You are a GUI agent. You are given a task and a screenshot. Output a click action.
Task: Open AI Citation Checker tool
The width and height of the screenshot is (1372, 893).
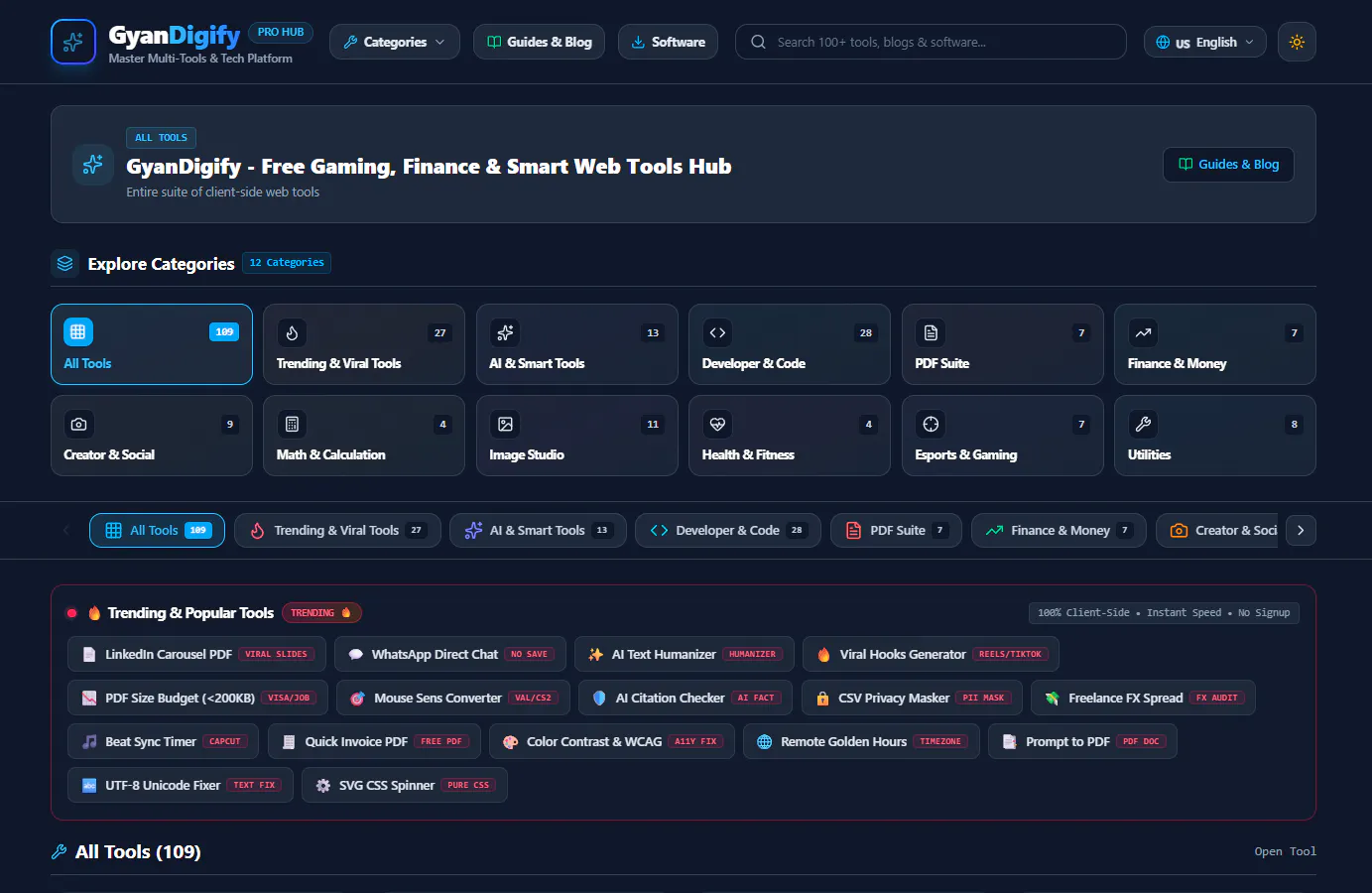click(x=686, y=699)
